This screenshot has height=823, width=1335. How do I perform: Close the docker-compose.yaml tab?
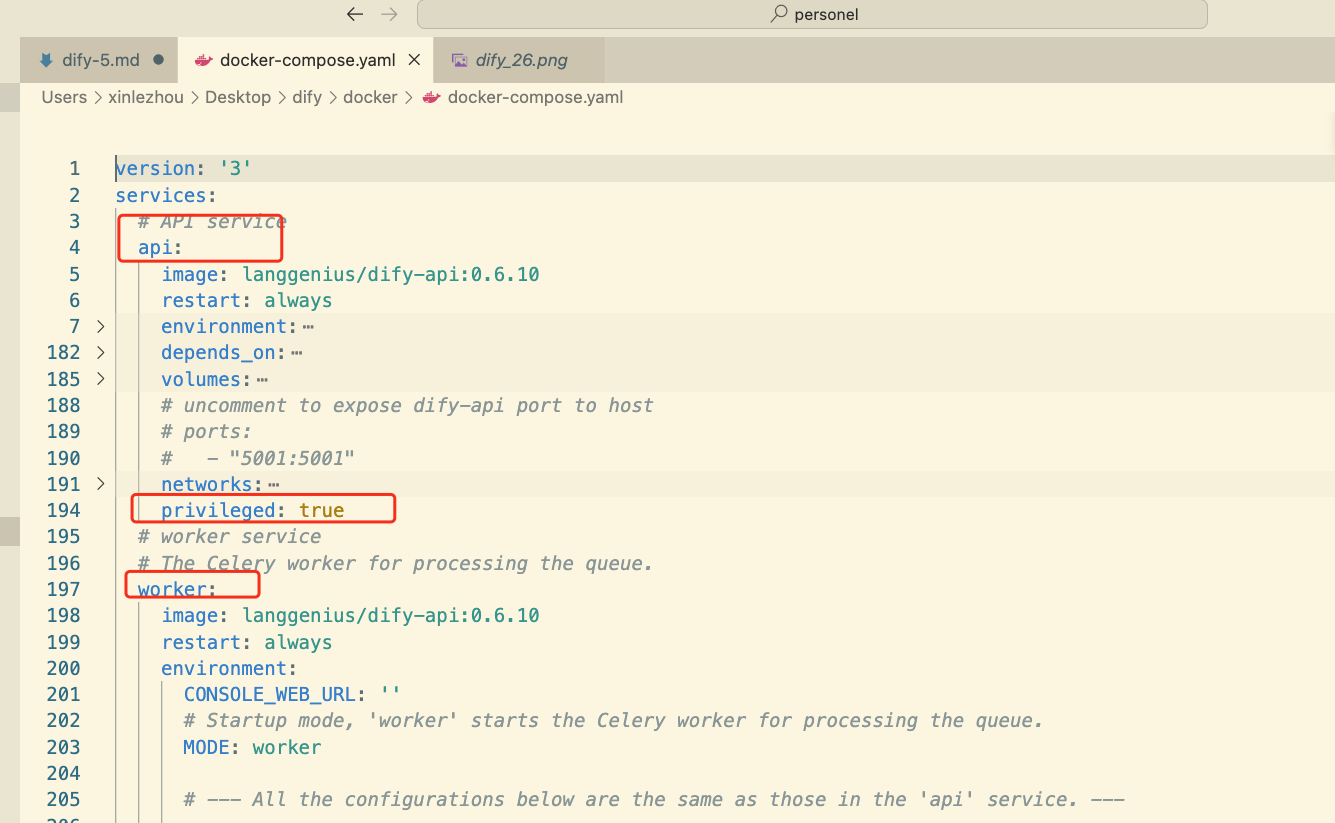pos(414,60)
